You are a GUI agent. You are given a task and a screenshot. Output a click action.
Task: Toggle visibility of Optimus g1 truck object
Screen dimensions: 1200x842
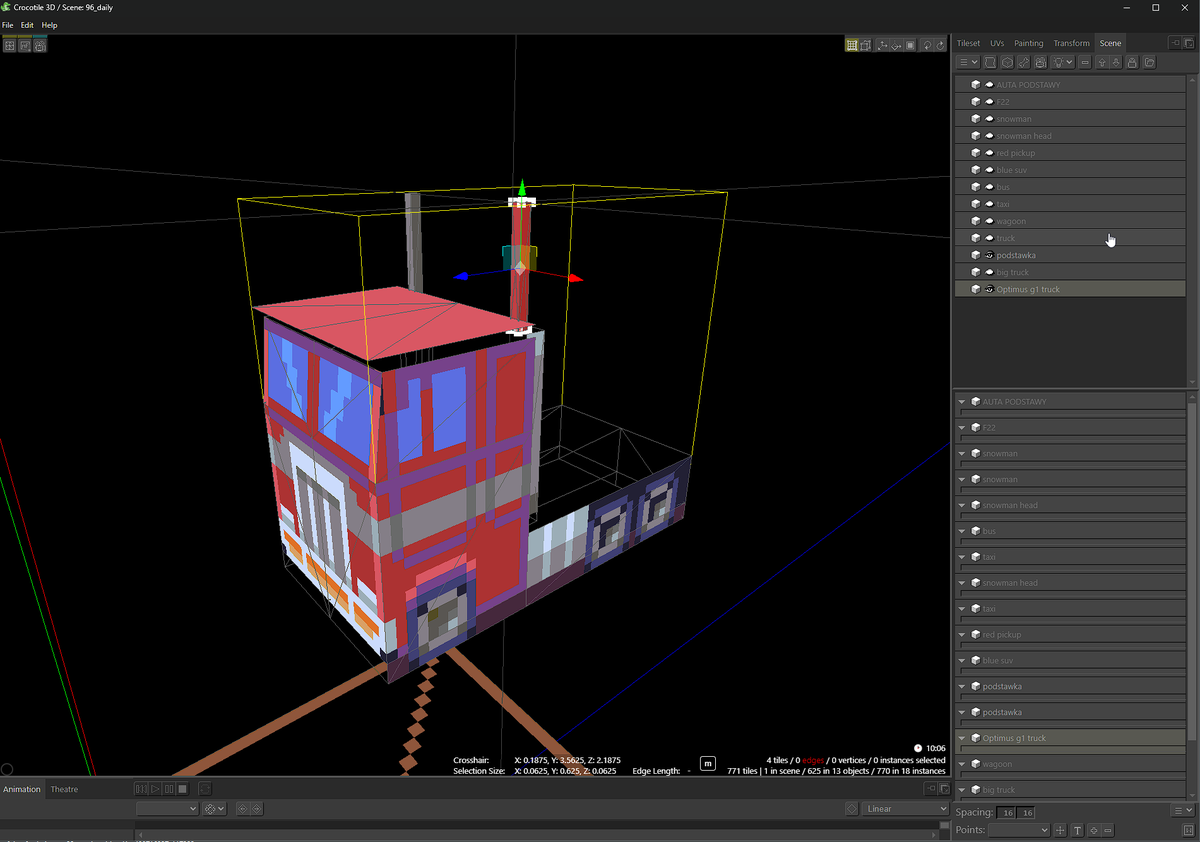coord(988,289)
